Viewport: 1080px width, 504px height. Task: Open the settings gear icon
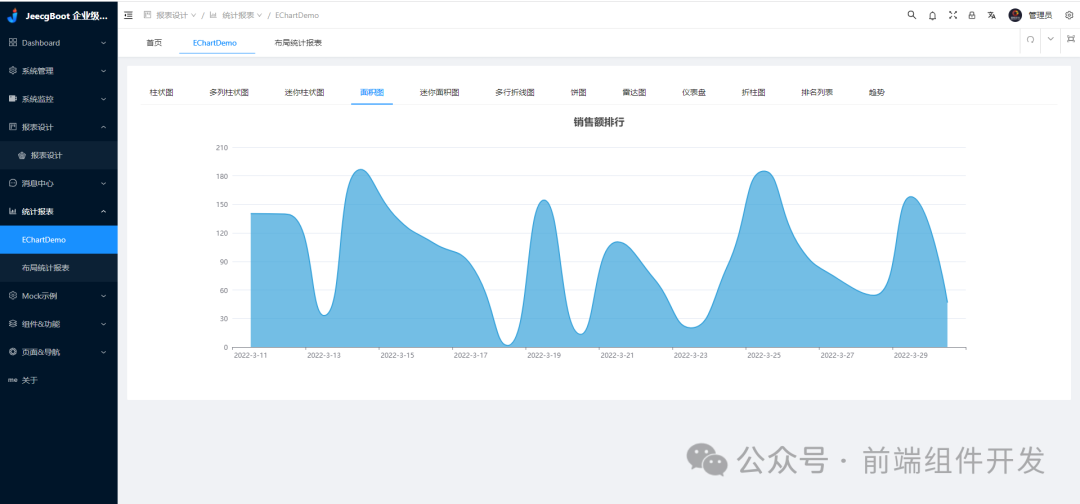(x=1069, y=14)
